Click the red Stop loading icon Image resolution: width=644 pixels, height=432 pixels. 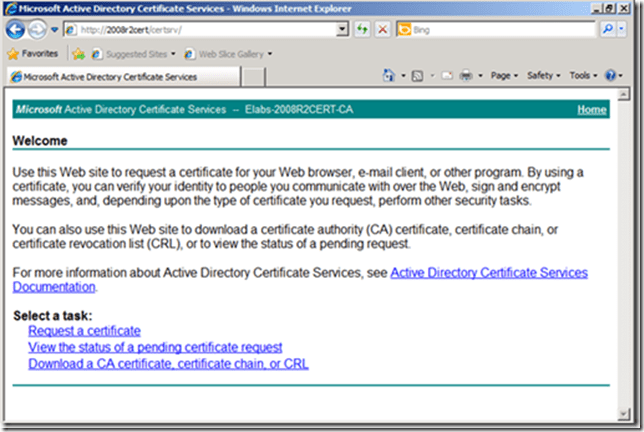[x=381, y=30]
